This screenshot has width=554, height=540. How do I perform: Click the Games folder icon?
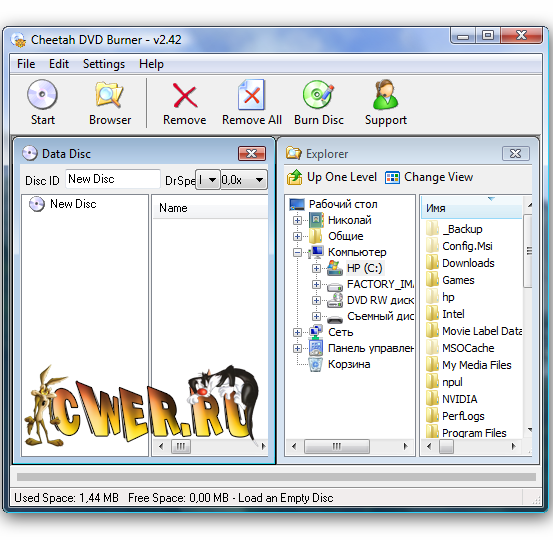[x=432, y=280]
